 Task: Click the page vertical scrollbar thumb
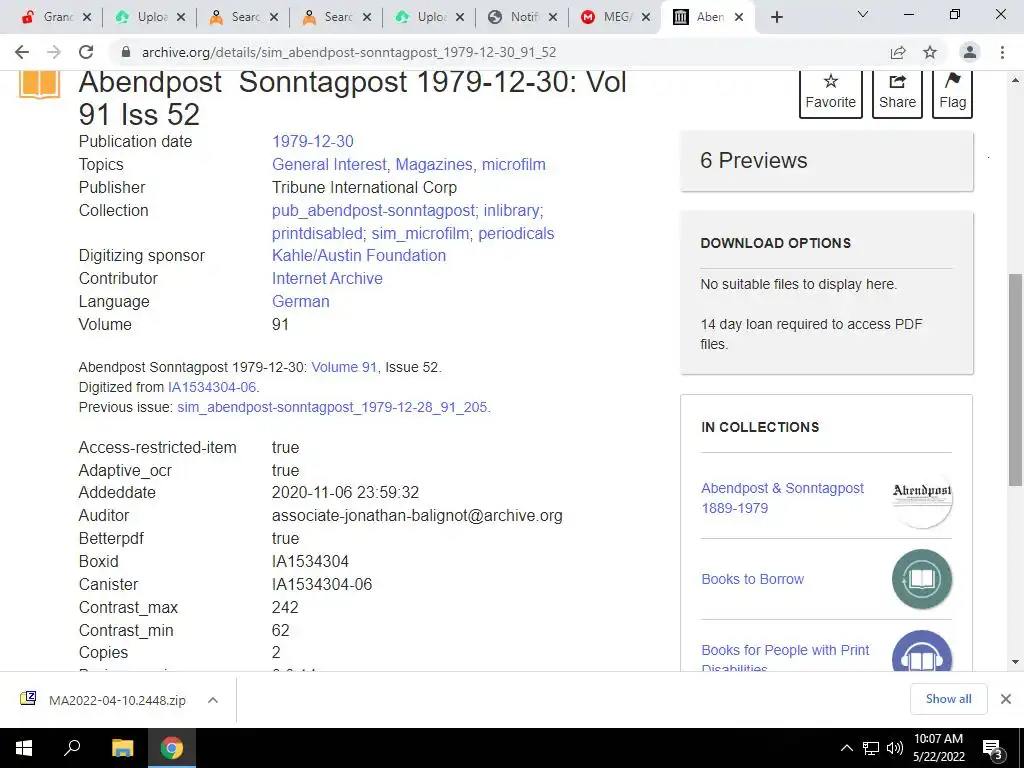1015,379
